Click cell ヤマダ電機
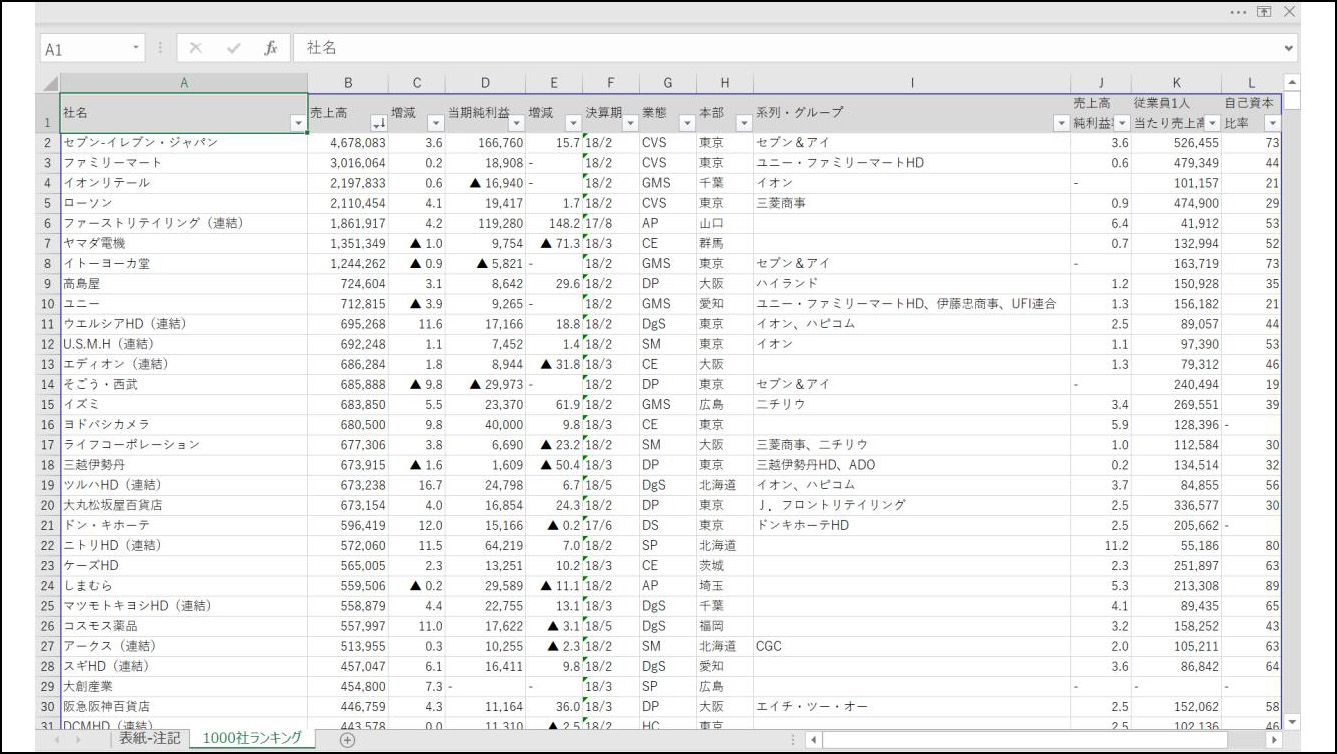Viewport: 1337px width, 754px height. (x=184, y=244)
